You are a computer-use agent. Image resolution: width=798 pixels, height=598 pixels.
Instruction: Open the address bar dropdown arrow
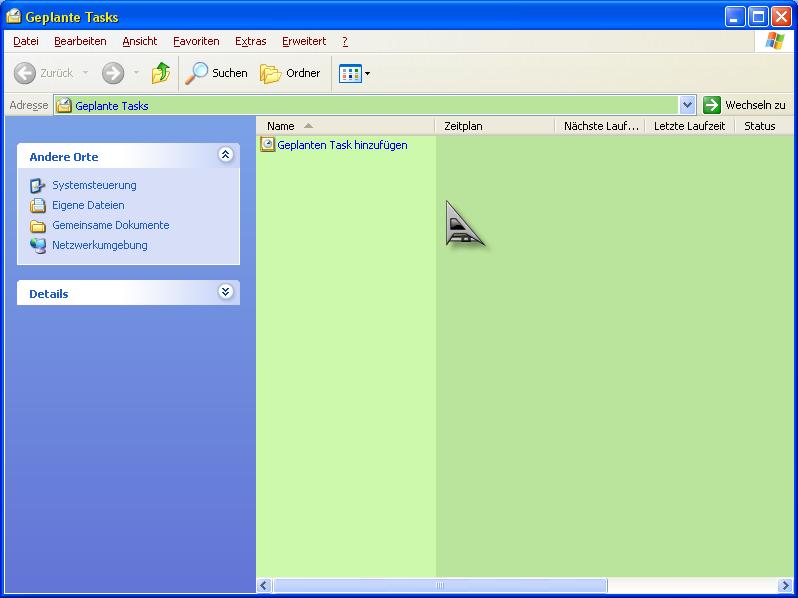pos(687,105)
